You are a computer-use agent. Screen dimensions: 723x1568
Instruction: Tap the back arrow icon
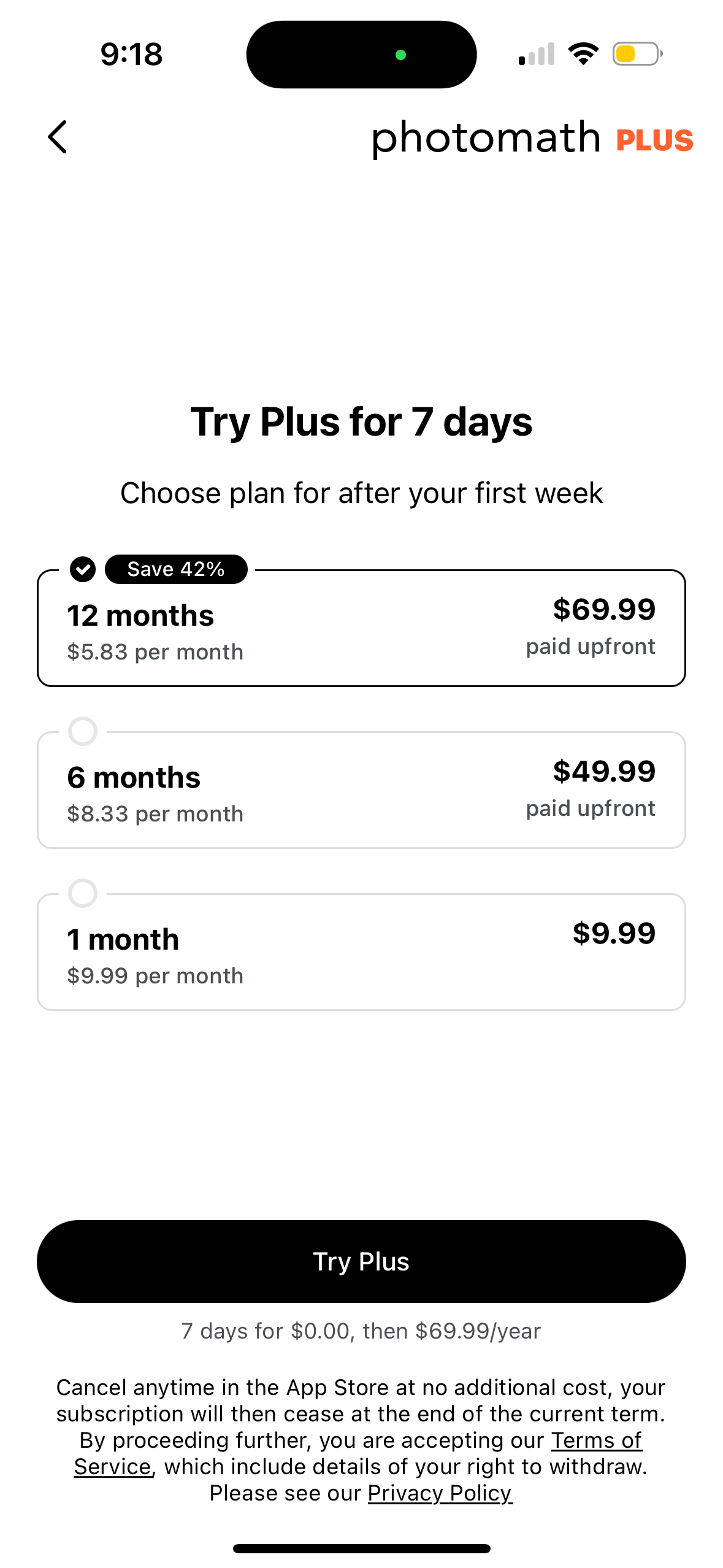click(x=58, y=137)
